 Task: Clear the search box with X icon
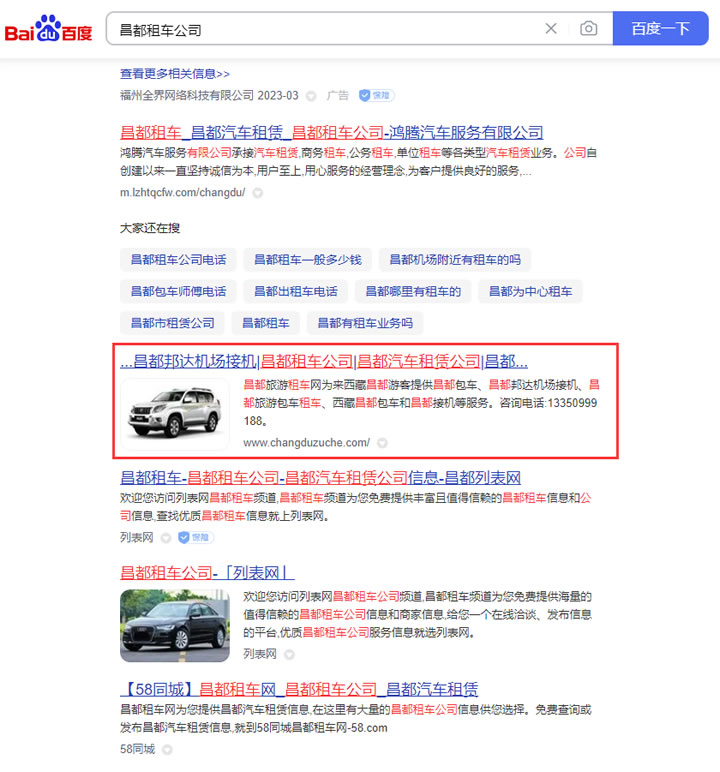551,29
